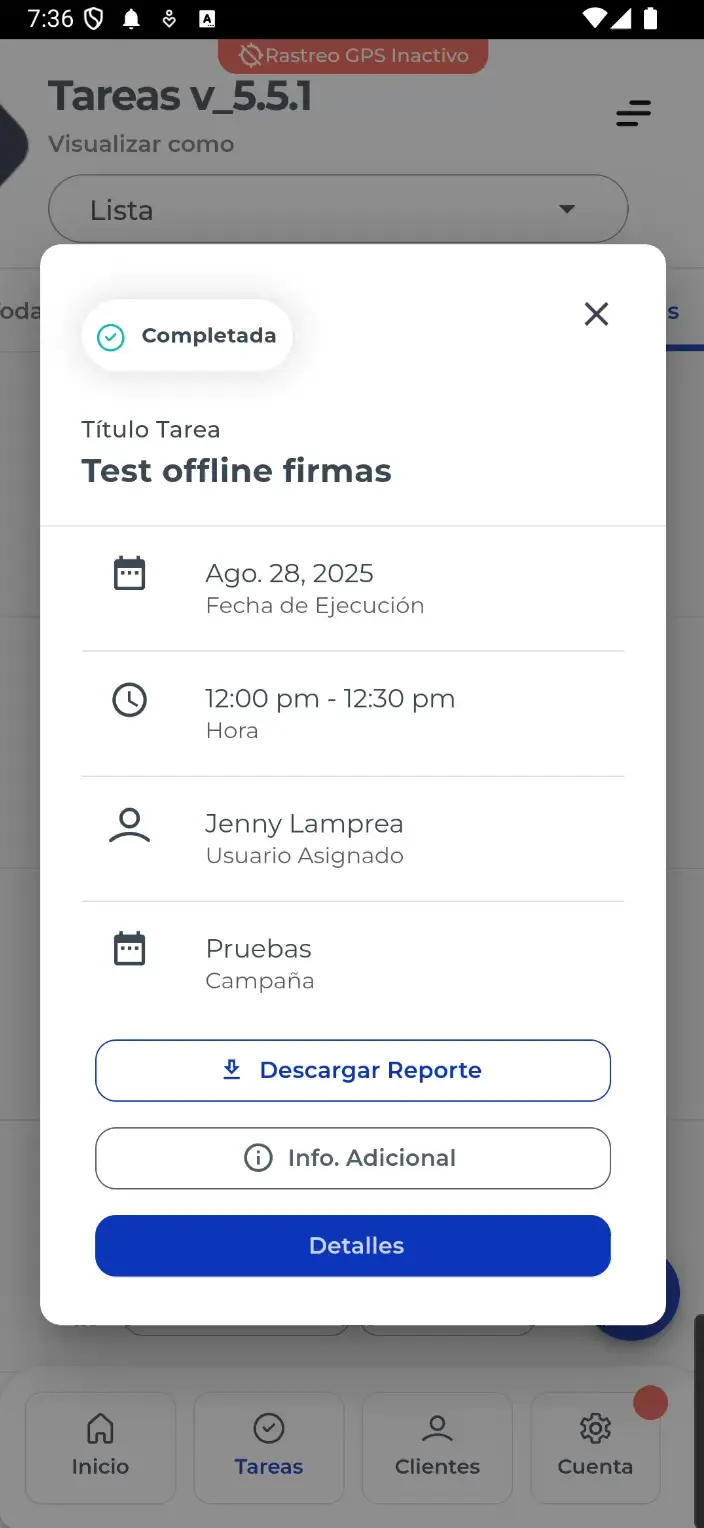Click the info icon inside Info. Adicional
This screenshot has height=1528, width=704.
[259, 1158]
